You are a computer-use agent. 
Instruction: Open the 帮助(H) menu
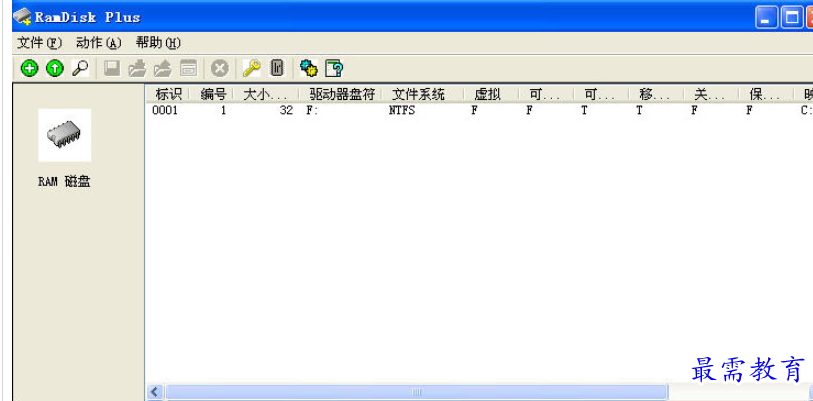tap(158, 43)
